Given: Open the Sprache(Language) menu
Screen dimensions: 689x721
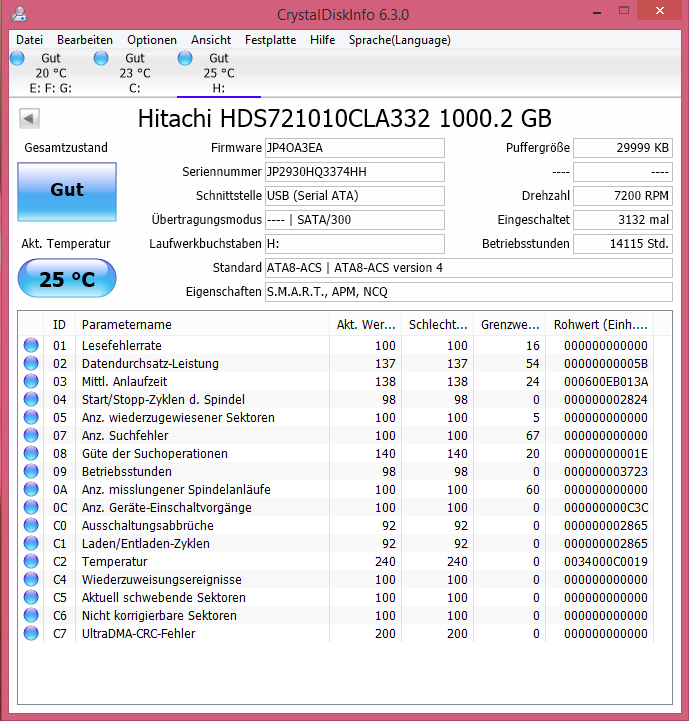Looking at the screenshot, I should (400, 40).
